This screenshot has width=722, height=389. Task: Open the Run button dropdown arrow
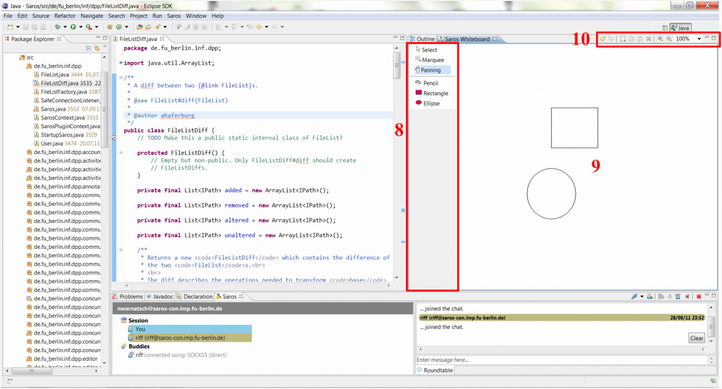(81, 27)
